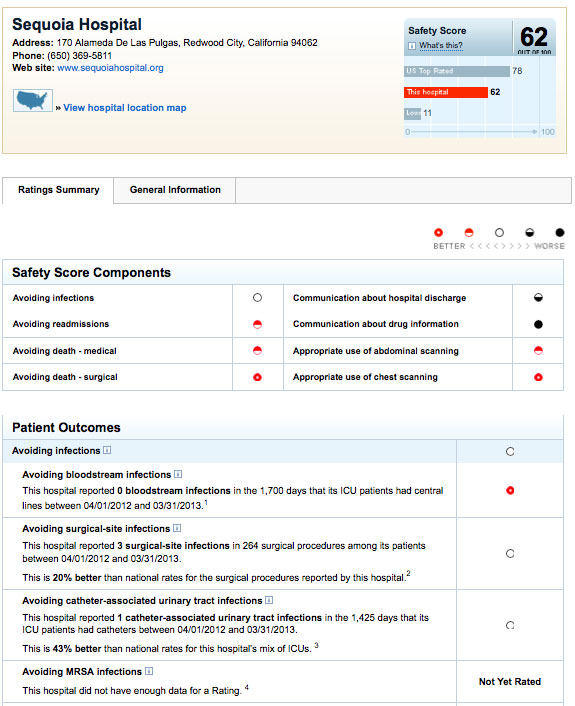575x706 pixels.
Task: Click rating circle in Avoiding infections header row
Action: point(510,451)
